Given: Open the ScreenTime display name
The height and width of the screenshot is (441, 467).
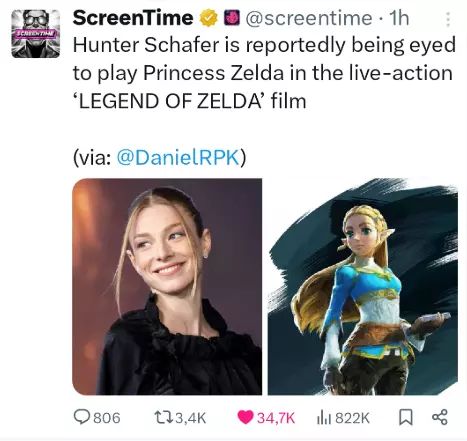Looking at the screenshot, I should tap(133, 18).
